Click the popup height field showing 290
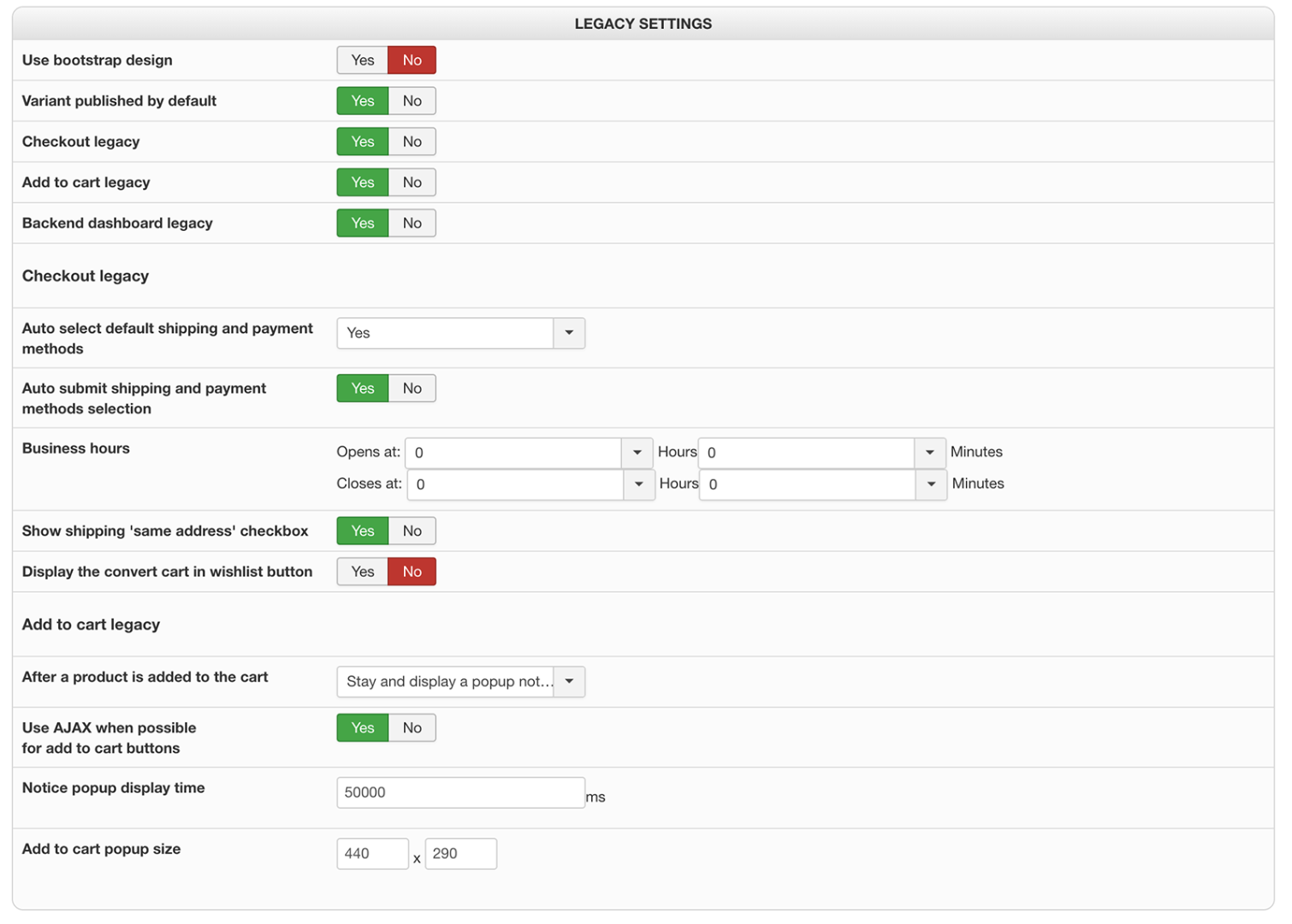The width and height of the screenshot is (1292, 924). point(460,854)
